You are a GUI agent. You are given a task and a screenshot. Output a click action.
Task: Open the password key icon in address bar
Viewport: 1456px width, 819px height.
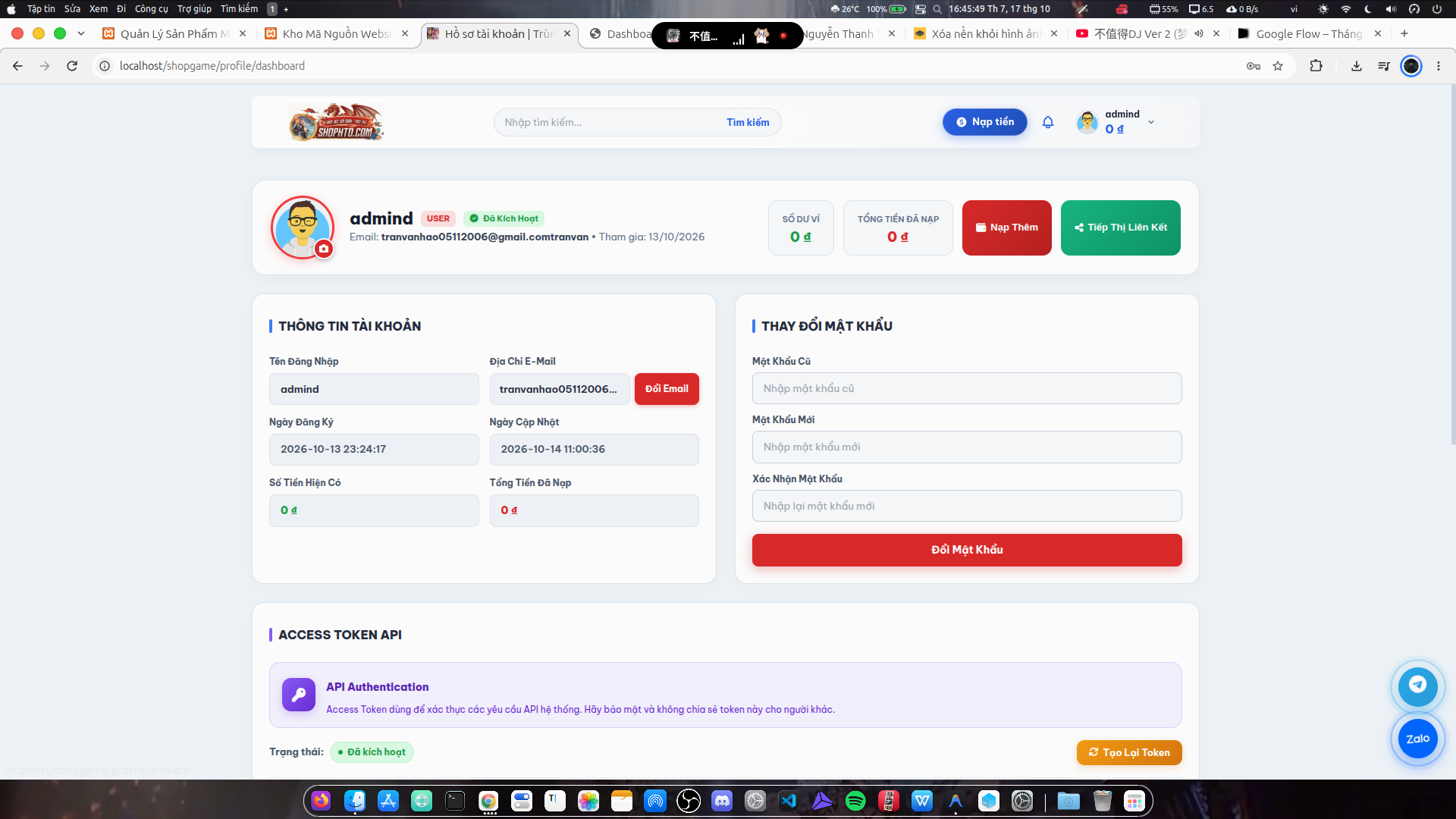tap(1254, 66)
